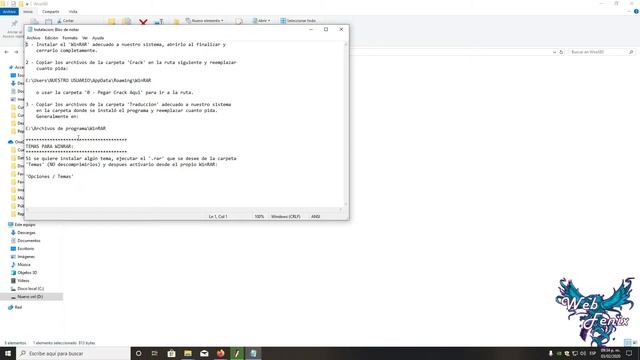Viewport: 640px width, 360px height.
Task: Open Vídeos folder in navigation pane
Action: point(20,280)
